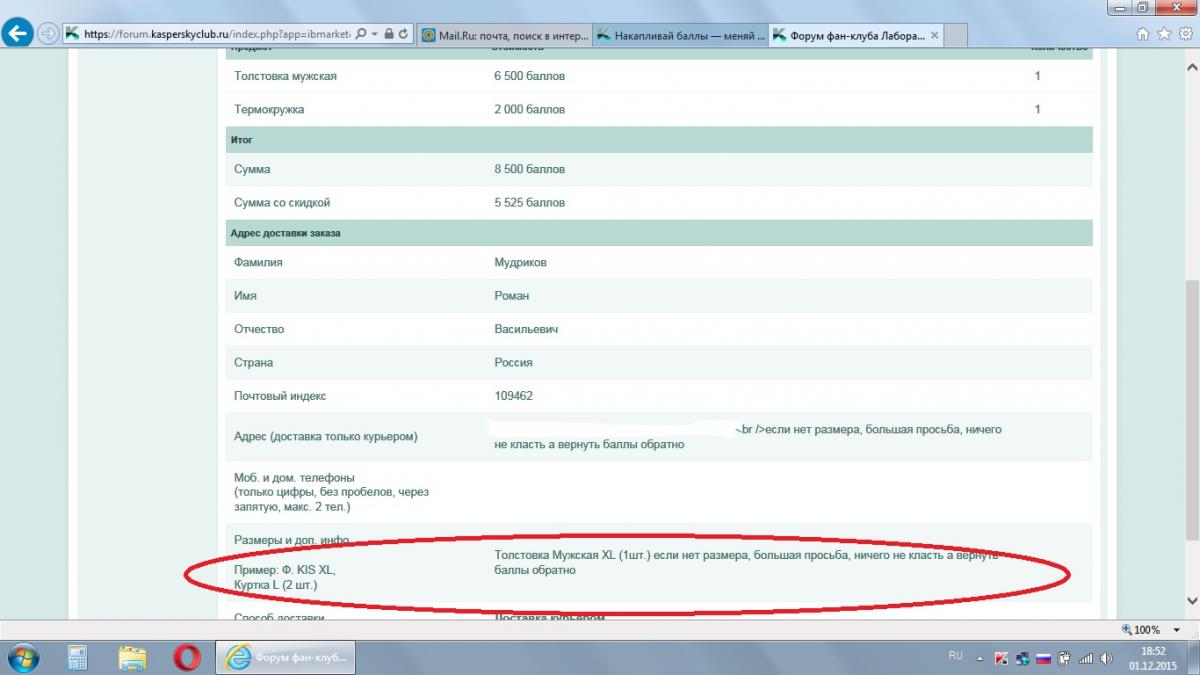The image size is (1200, 675).
Task: Close the Форум фан-клуба tab
Action: click(x=934, y=35)
